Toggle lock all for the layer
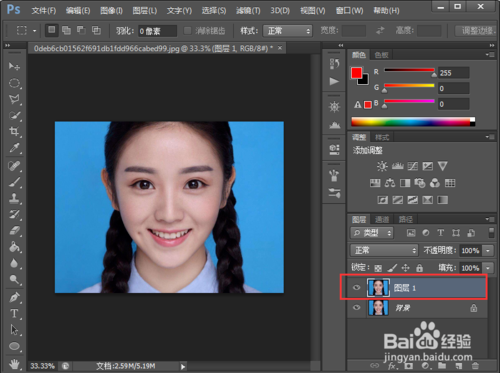This screenshot has width=500, height=373. (419, 268)
